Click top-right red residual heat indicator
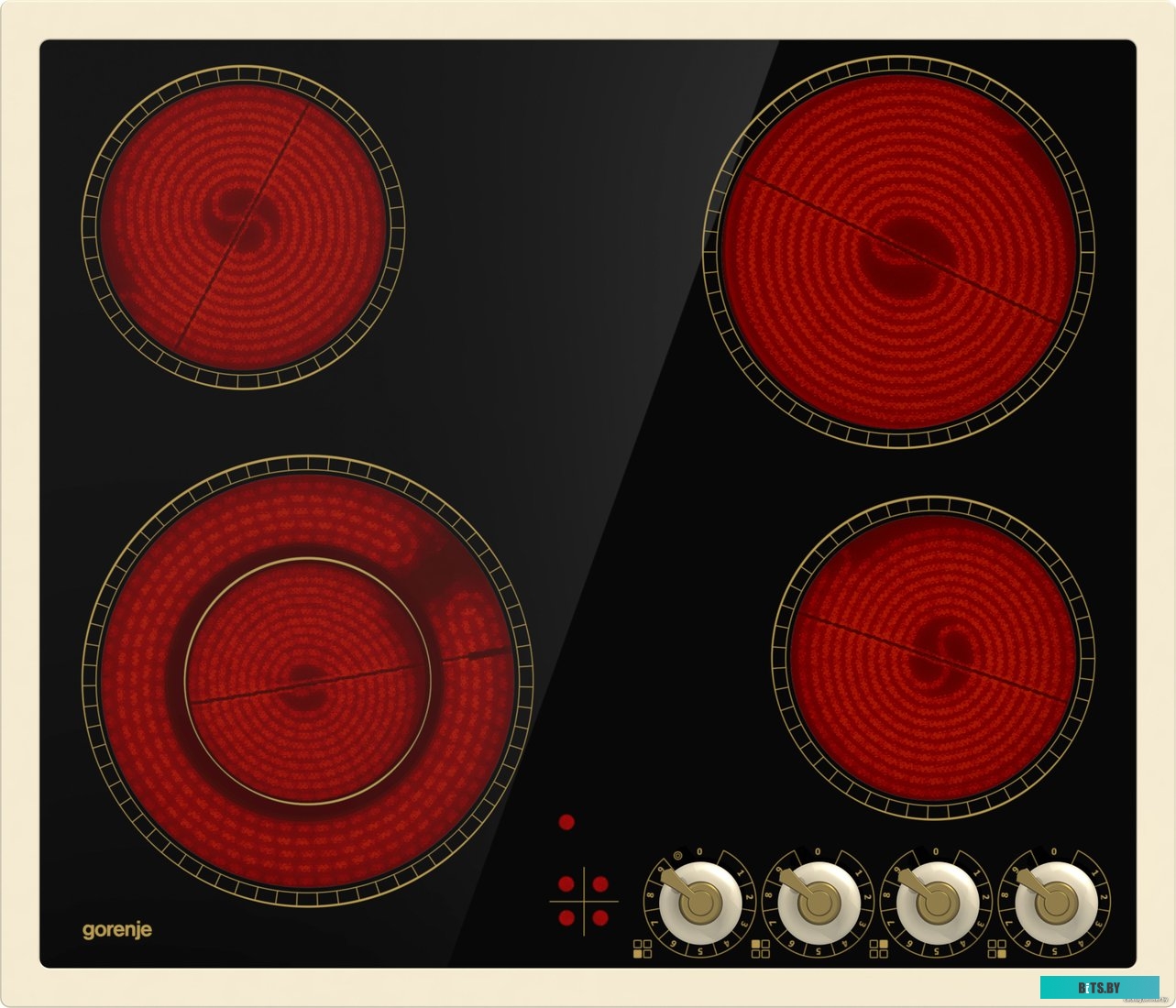 [599, 884]
